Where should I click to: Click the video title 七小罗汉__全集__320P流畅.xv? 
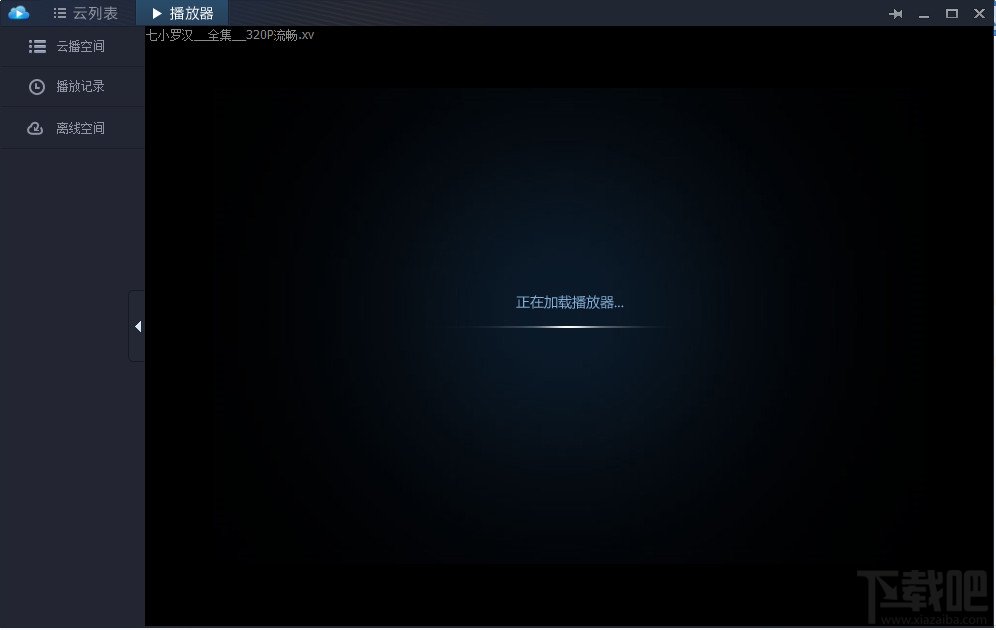231,34
